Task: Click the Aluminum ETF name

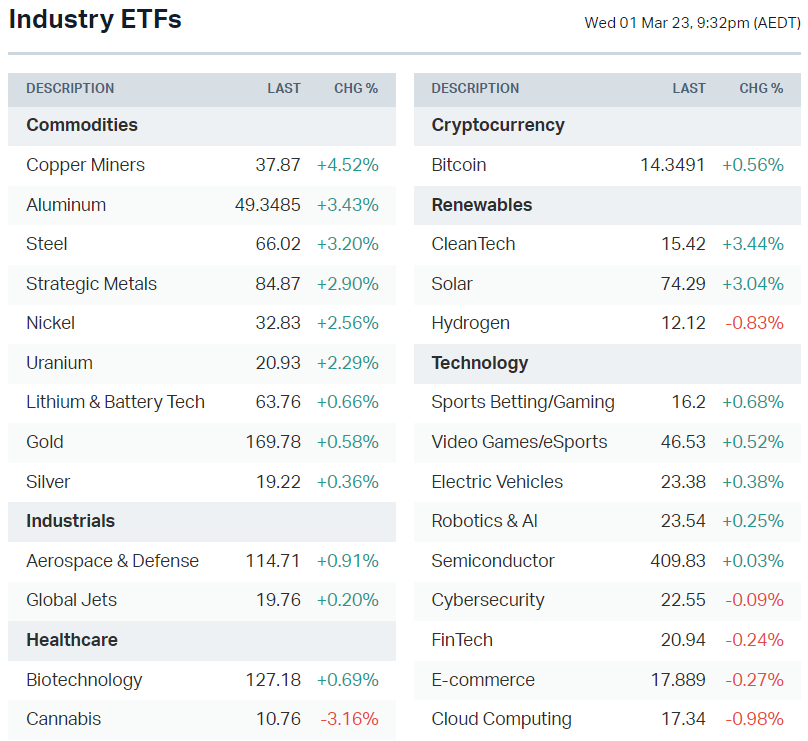Action: pyautogui.click(x=66, y=205)
